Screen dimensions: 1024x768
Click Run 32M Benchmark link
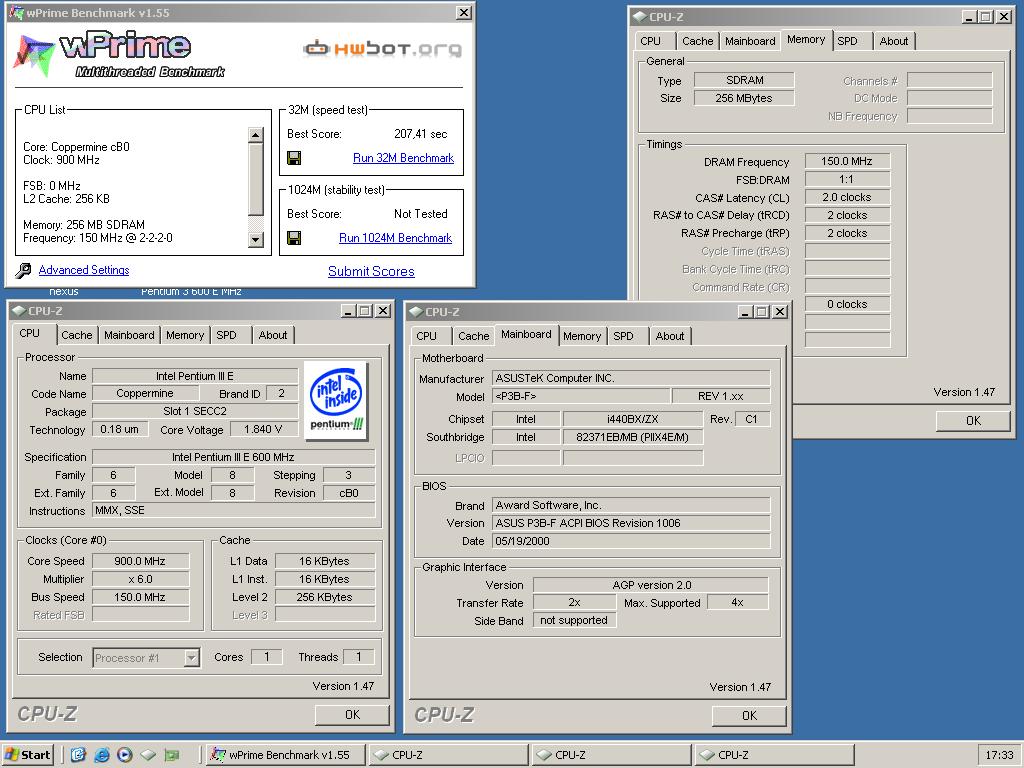(x=403, y=158)
